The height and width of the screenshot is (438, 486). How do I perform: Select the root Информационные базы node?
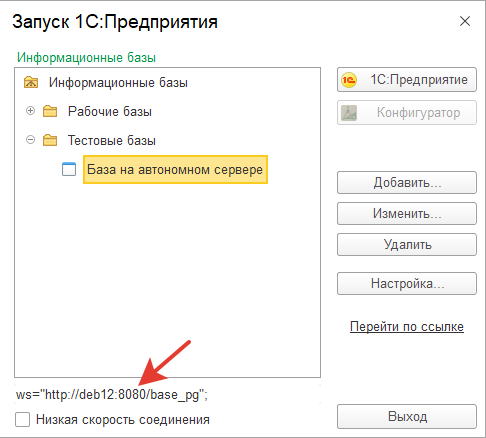click(x=118, y=82)
